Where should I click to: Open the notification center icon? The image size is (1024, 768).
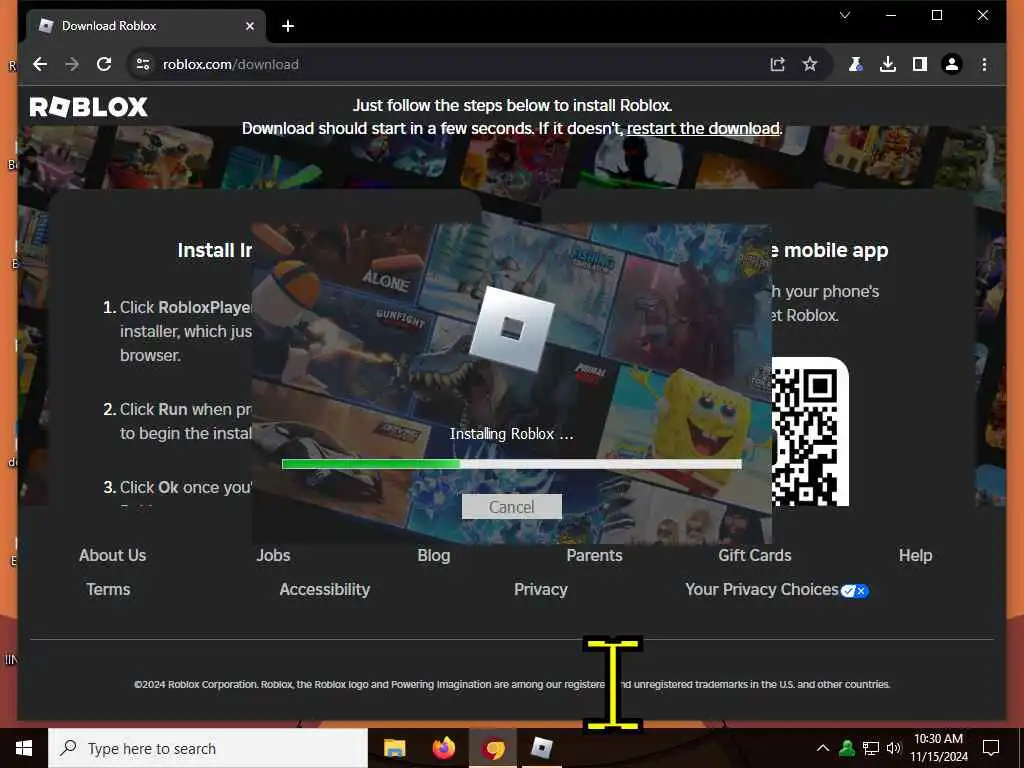click(x=991, y=748)
